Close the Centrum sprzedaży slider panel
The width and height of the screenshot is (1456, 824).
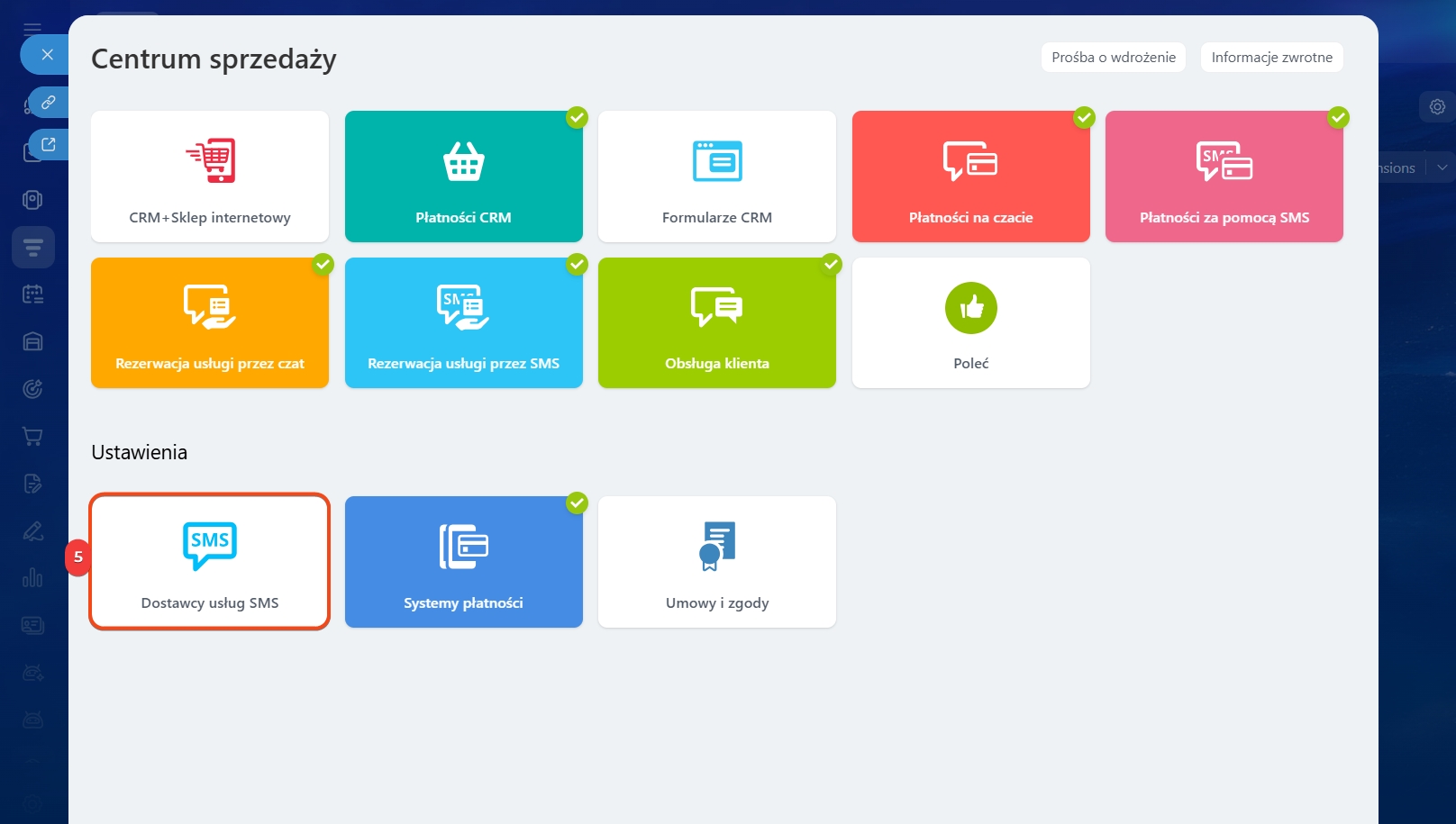(47, 55)
